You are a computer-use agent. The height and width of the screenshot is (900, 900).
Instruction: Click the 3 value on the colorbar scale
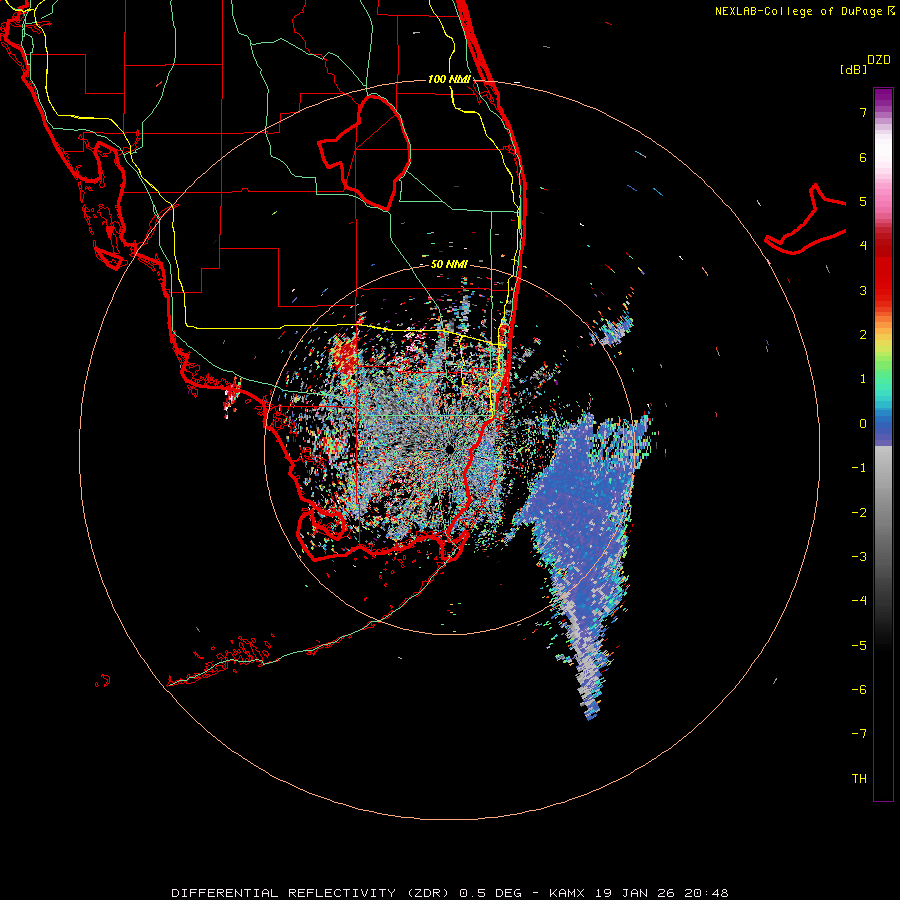pos(863,290)
